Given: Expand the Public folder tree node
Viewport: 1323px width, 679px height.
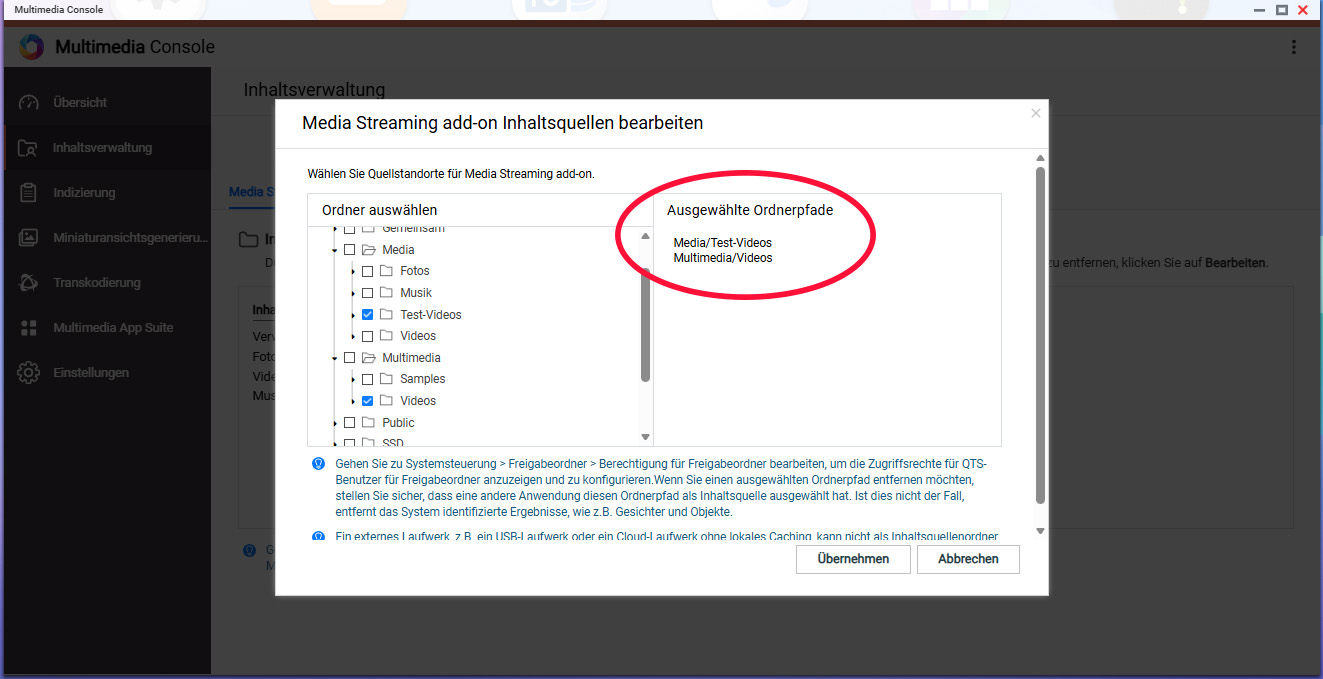Looking at the screenshot, I should 335,423.
